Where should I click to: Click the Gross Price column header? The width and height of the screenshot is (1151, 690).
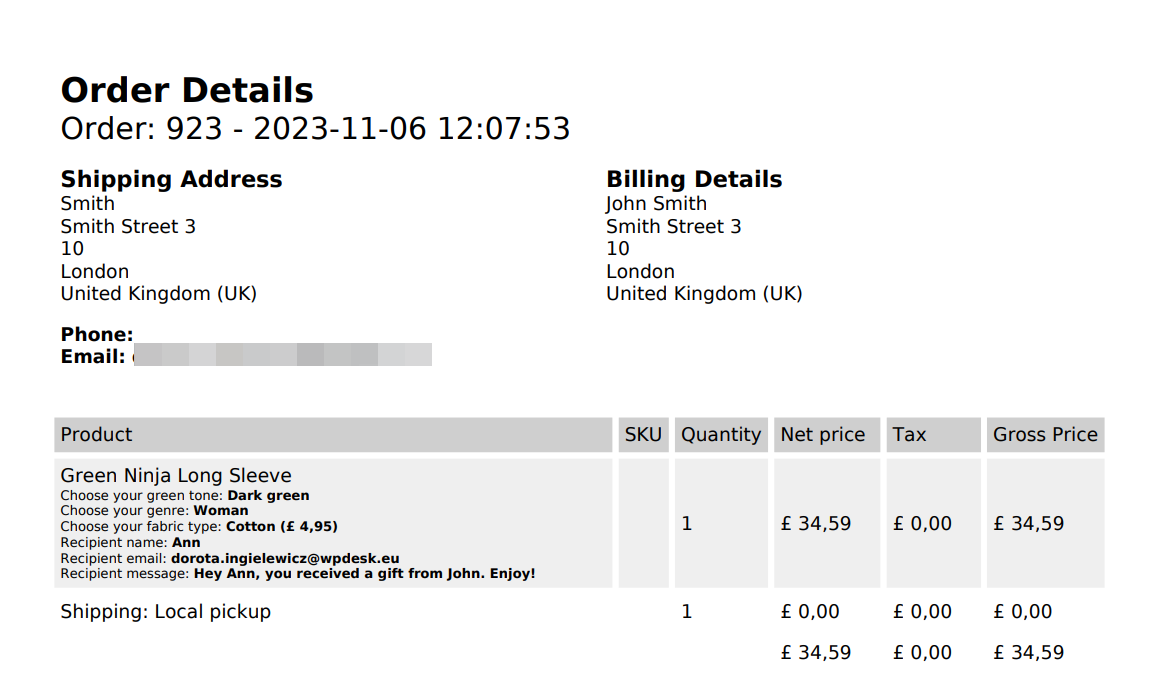point(1045,435)
